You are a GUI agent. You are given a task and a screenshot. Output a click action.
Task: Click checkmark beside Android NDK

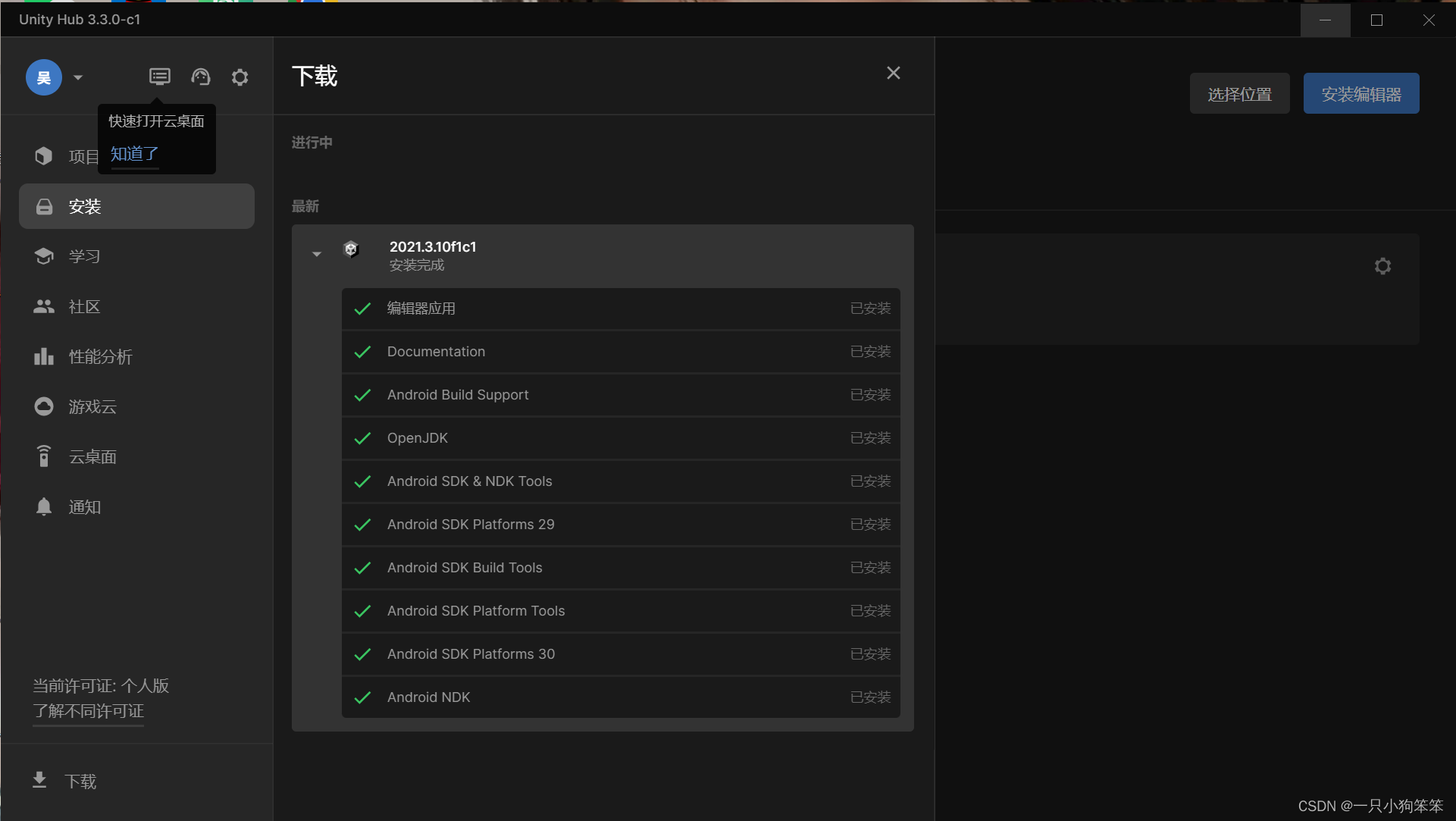click(362, 697)
